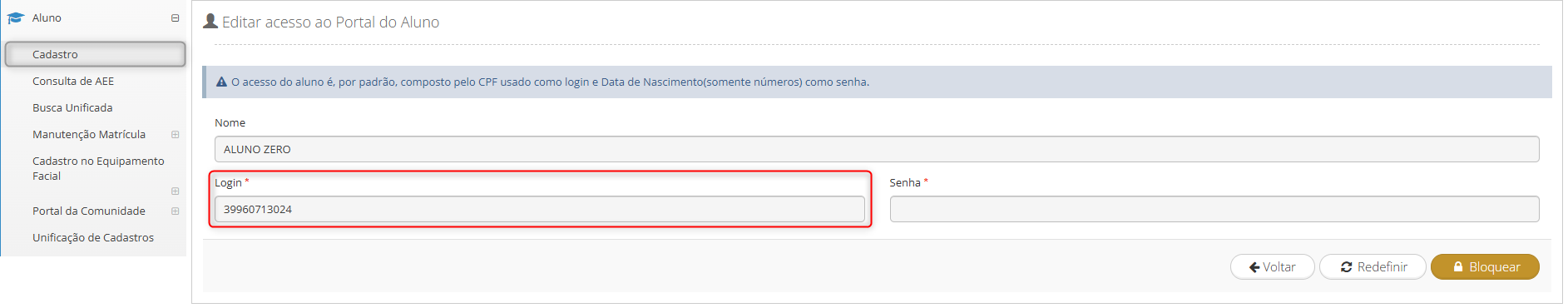The width and height of the screenshot is (1568, 308).
Task: Click the Voltar button
Action: click(x=1272, y=267)
